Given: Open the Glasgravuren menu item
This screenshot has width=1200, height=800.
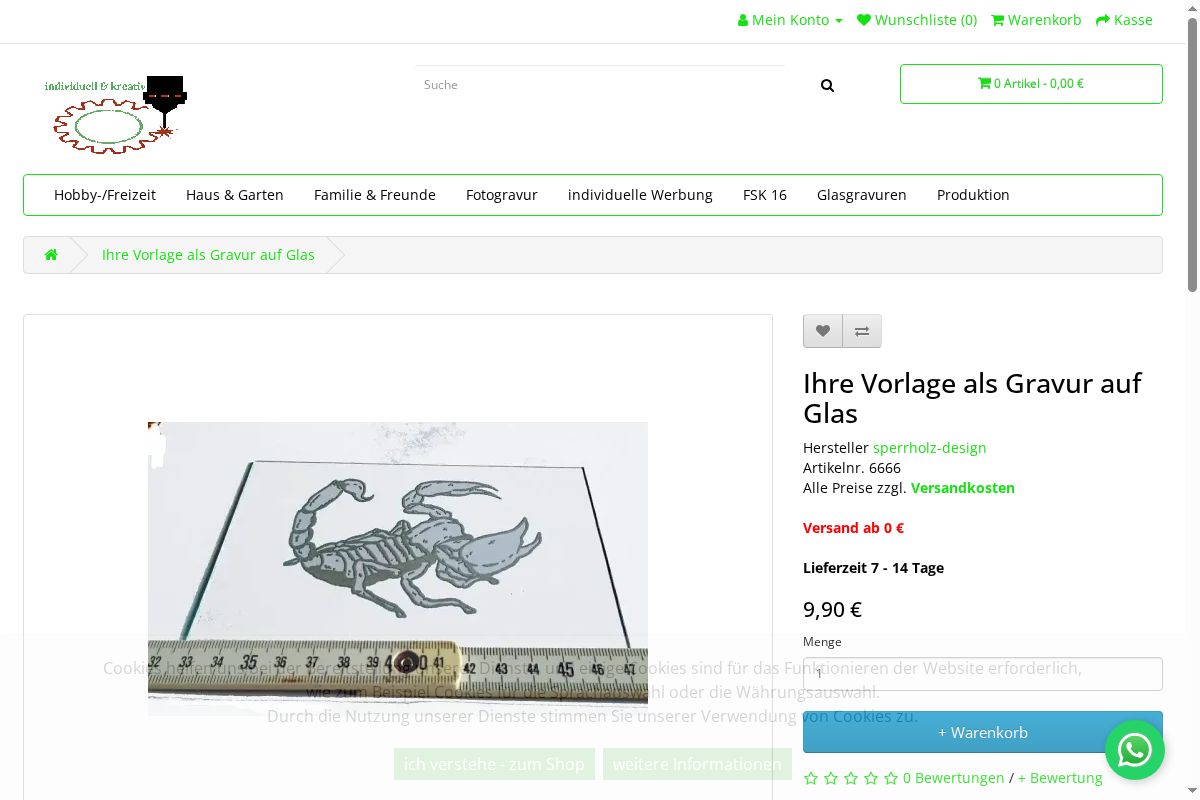Looking at the screenshot, I should pyautogui.click(x=861, y=195).
